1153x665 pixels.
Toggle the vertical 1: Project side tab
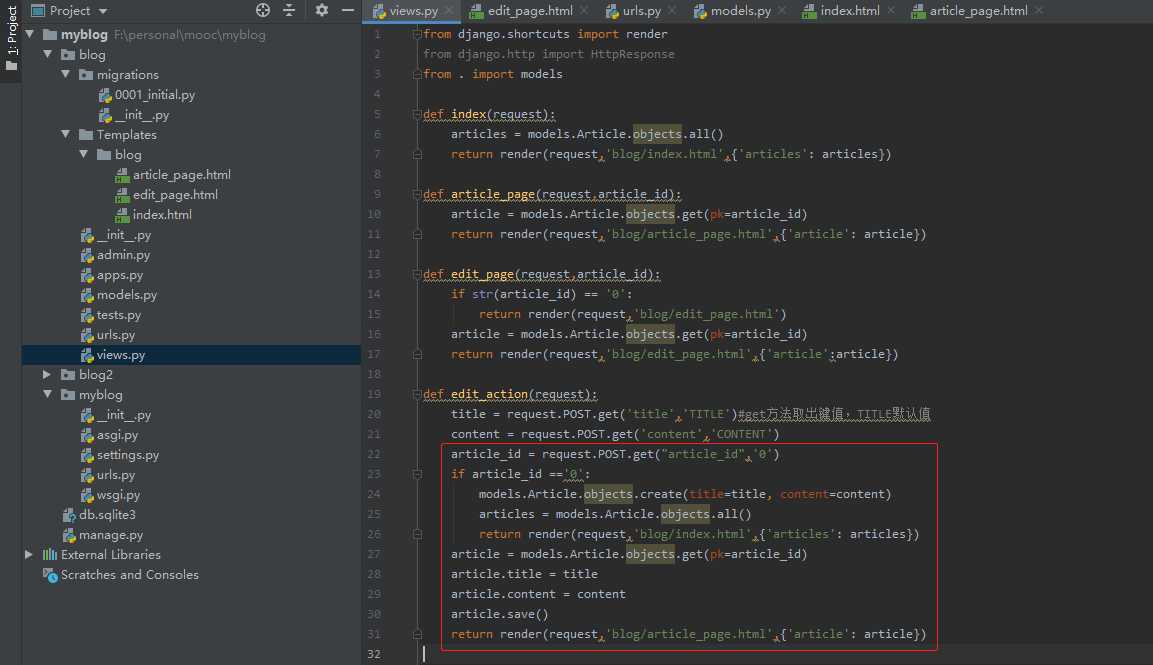11,37
